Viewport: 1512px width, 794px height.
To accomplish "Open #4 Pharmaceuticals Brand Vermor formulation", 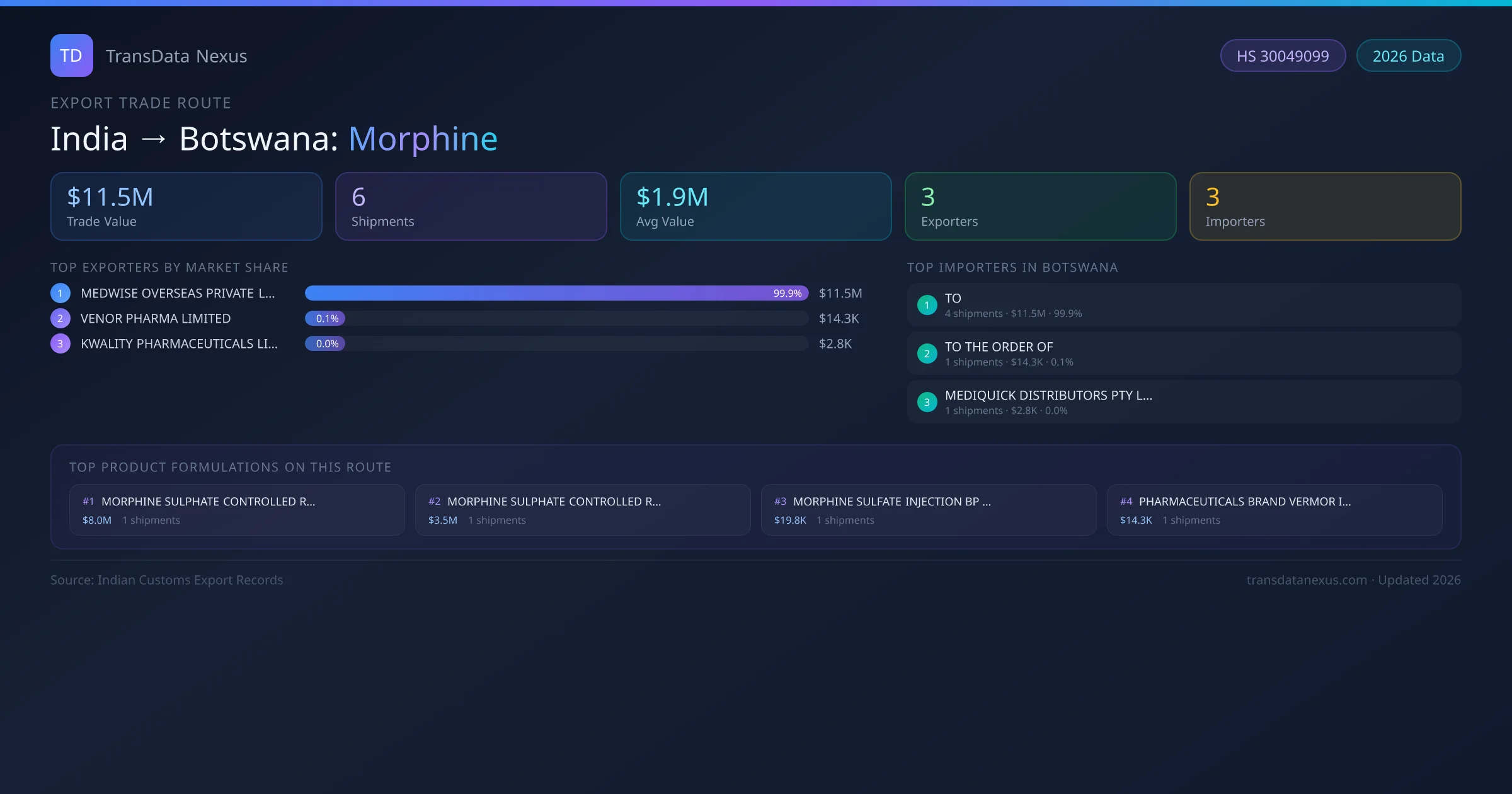I will [x=1274, y=510].
